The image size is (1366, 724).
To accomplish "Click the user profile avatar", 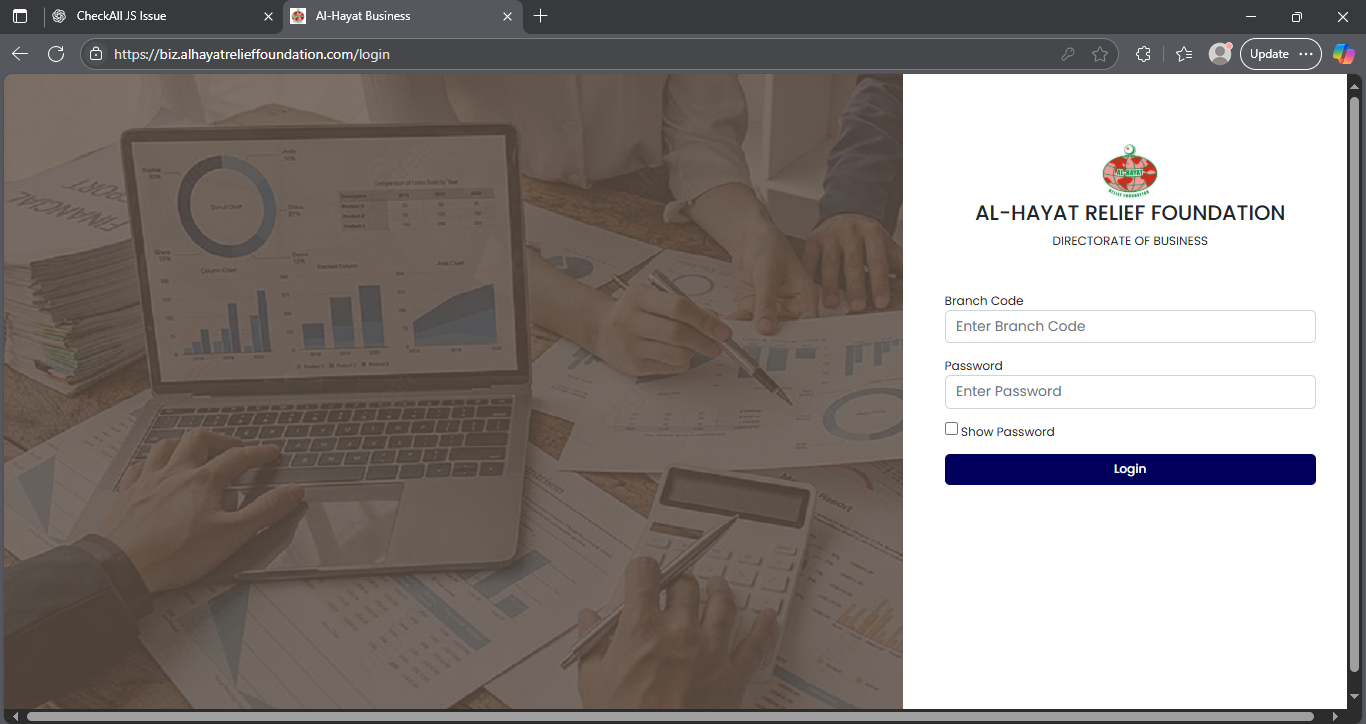I will pos(1219,54).
